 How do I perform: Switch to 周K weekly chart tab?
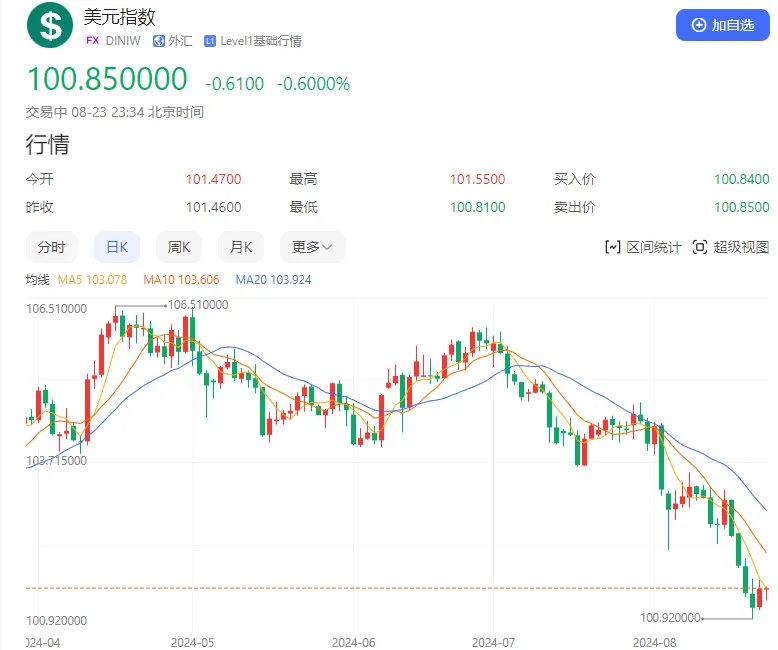point(179,247)
